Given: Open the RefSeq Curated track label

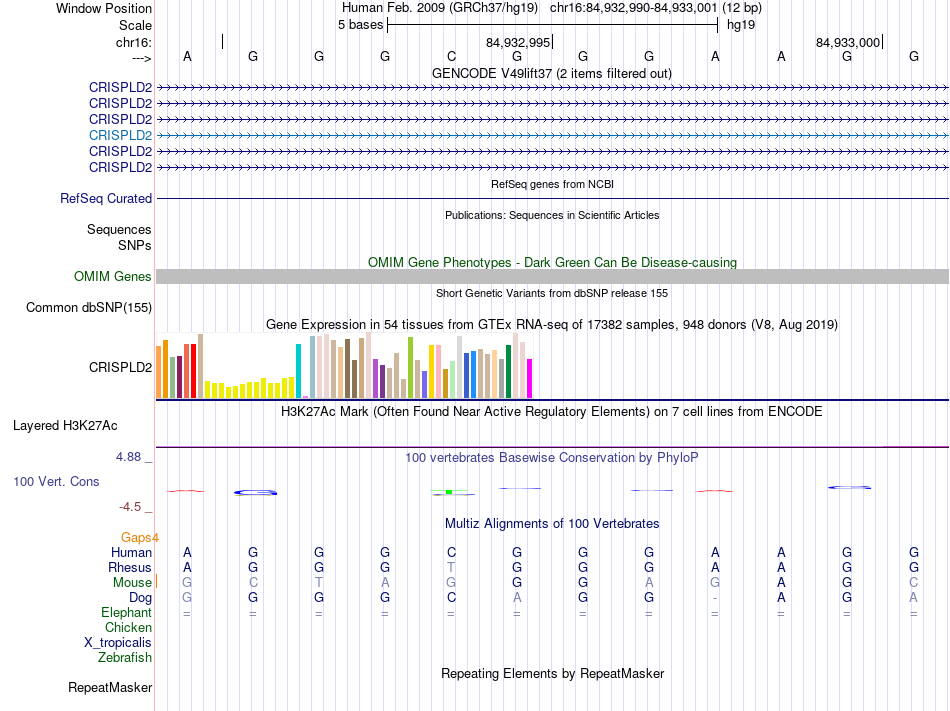Looking at the screenshot, I should click(x=106, y=199).
